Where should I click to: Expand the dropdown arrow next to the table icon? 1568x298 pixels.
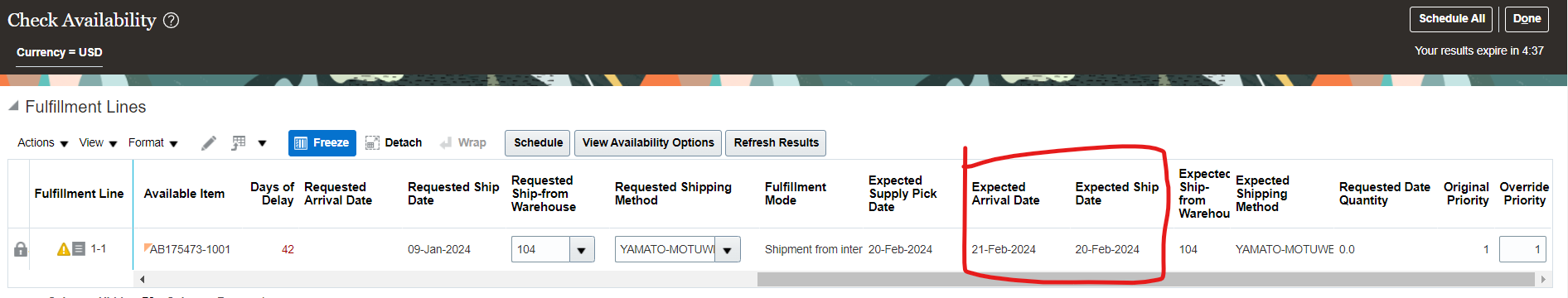click(x=262, y=143)
